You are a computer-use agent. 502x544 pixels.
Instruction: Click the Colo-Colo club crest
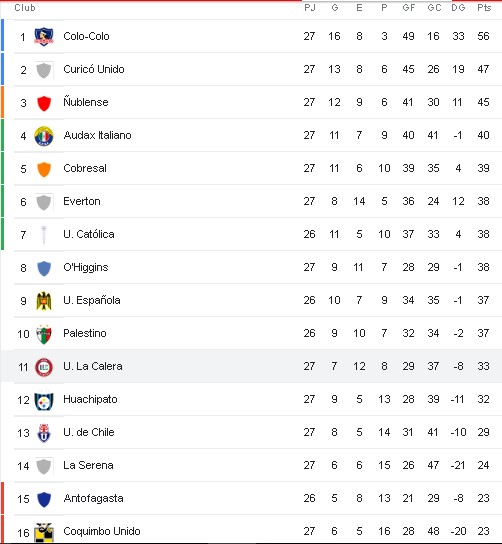[44, 36]
